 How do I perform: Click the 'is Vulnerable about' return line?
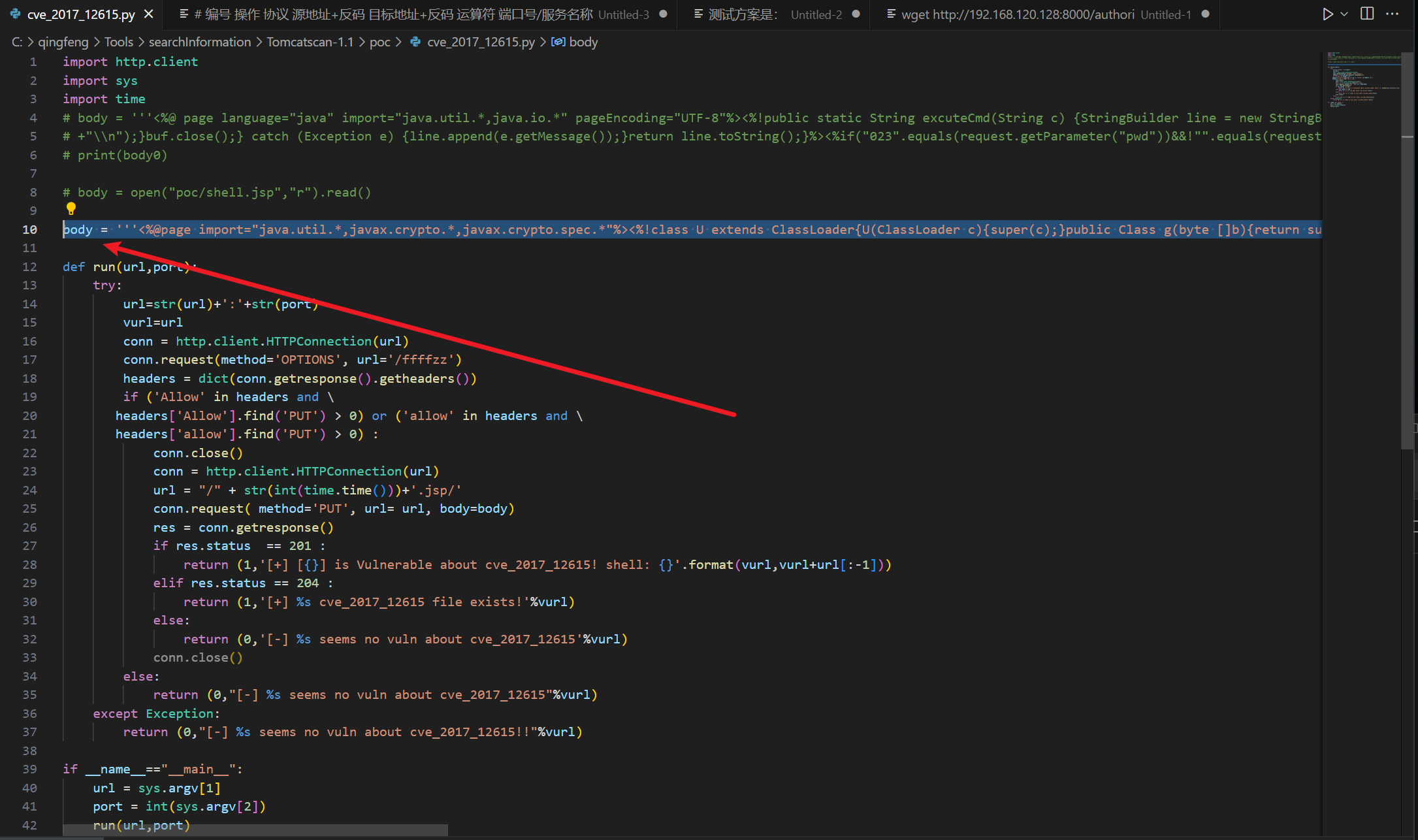tap(538, 564)
